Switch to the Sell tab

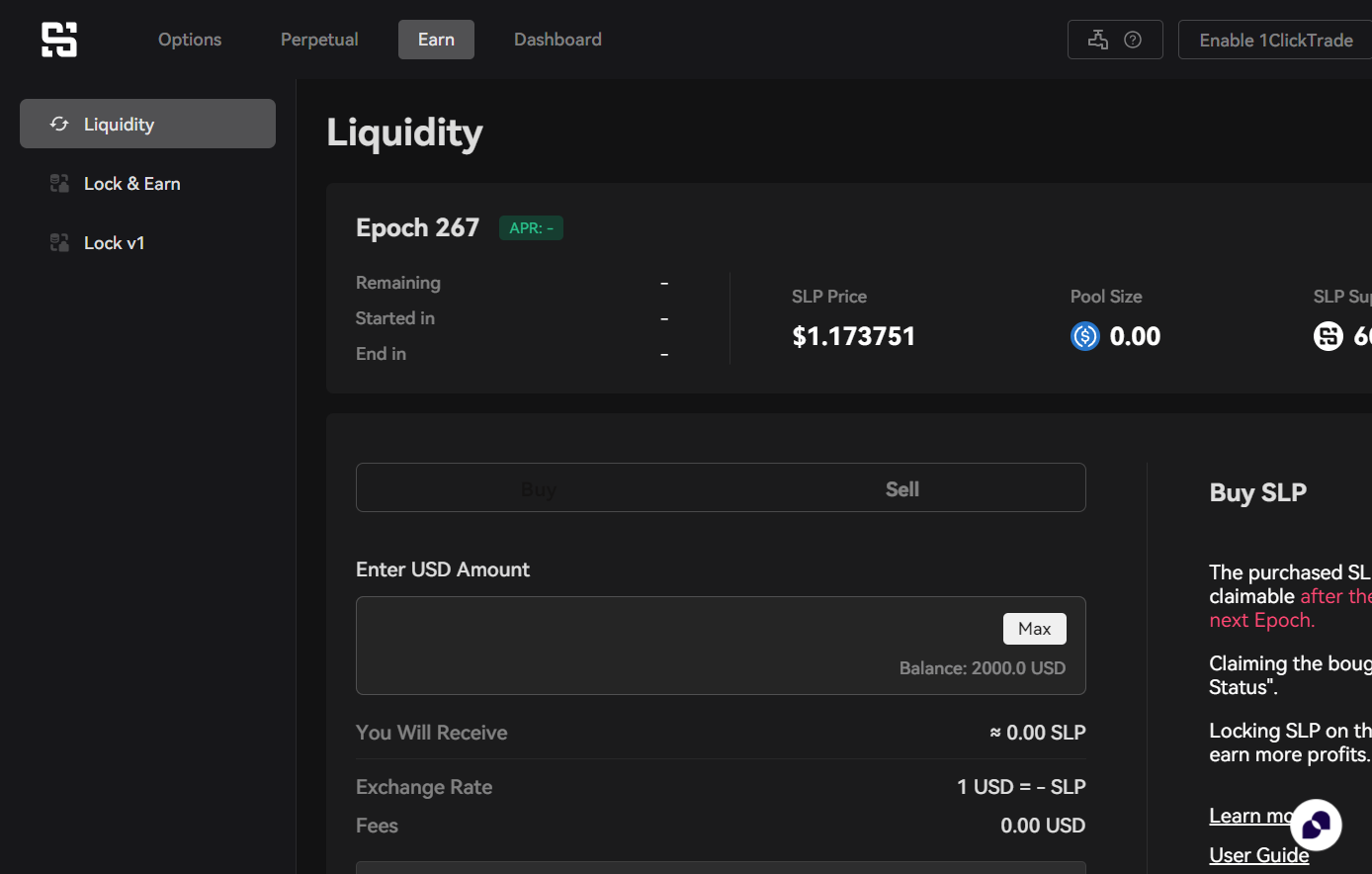tap(902, 488)
